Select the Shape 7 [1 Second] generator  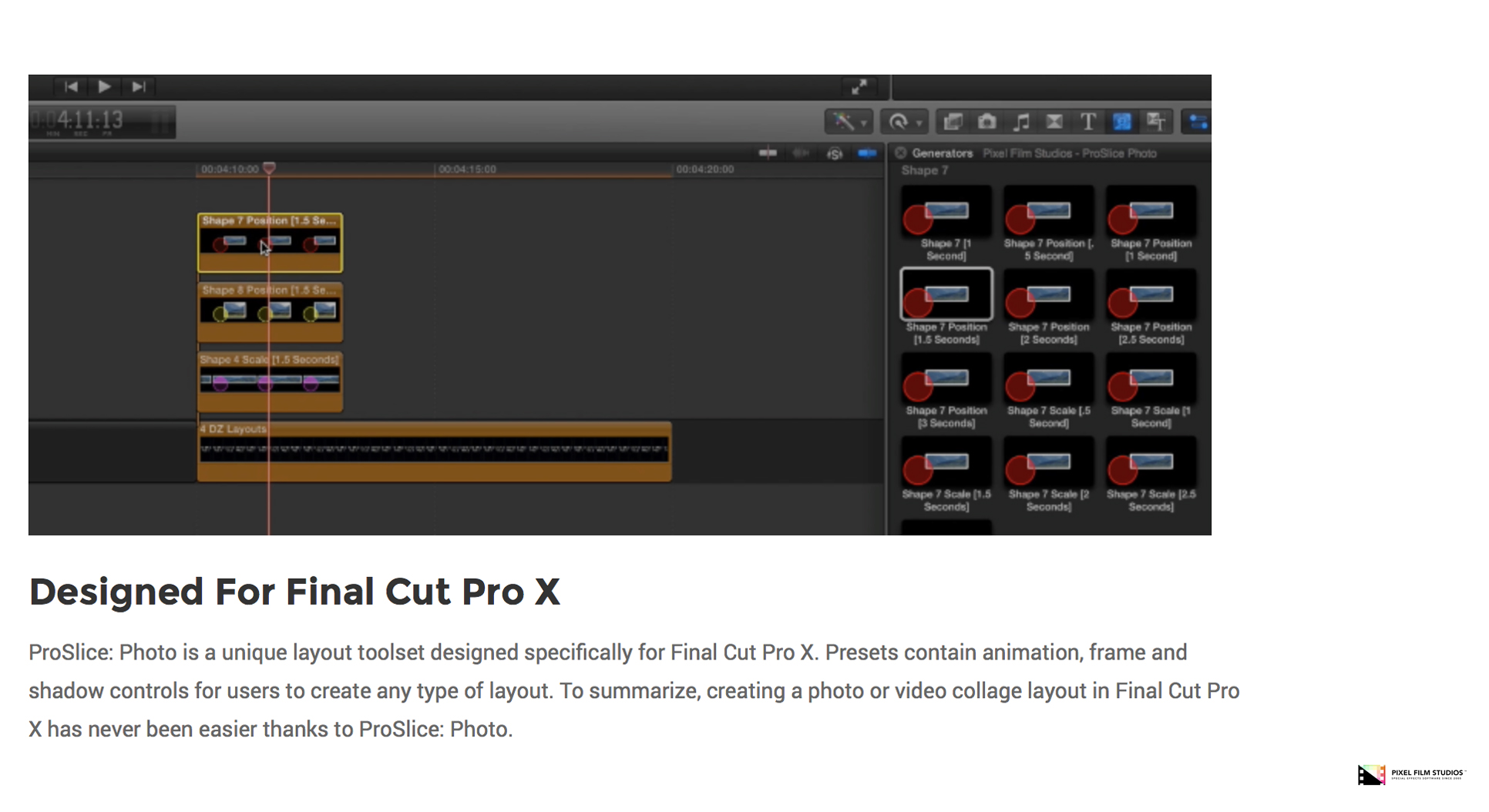pyautogui.click(x=946, y=223)
